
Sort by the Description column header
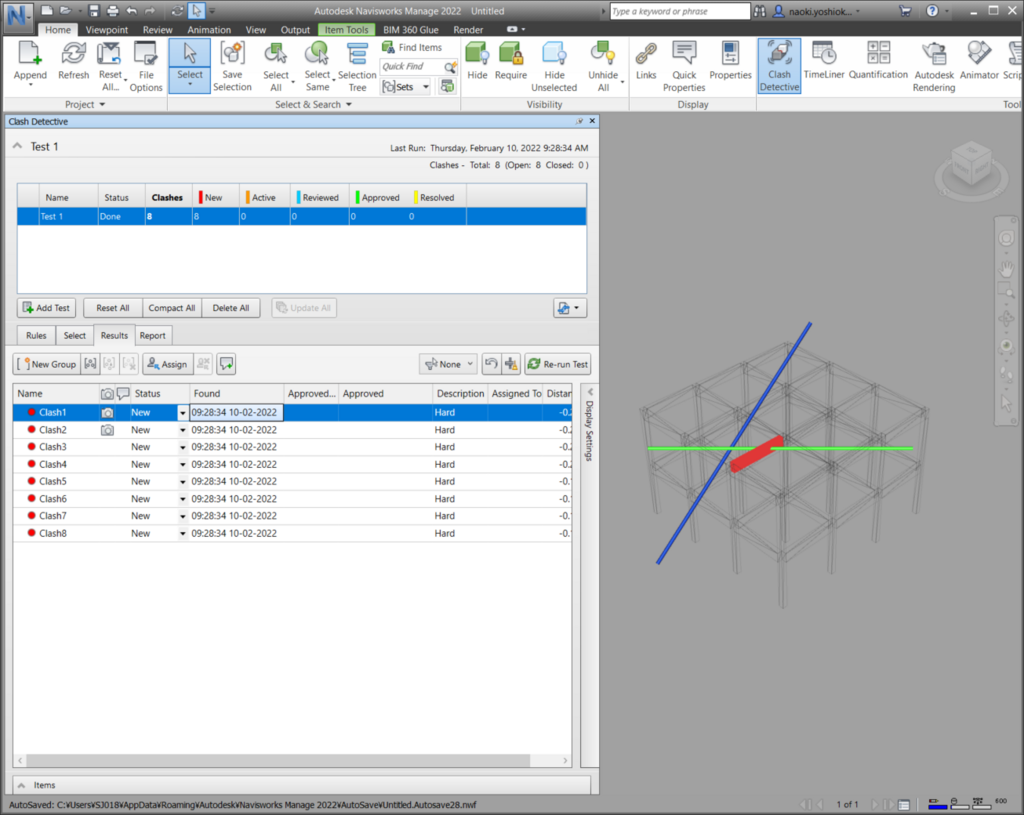coord(460,393)
